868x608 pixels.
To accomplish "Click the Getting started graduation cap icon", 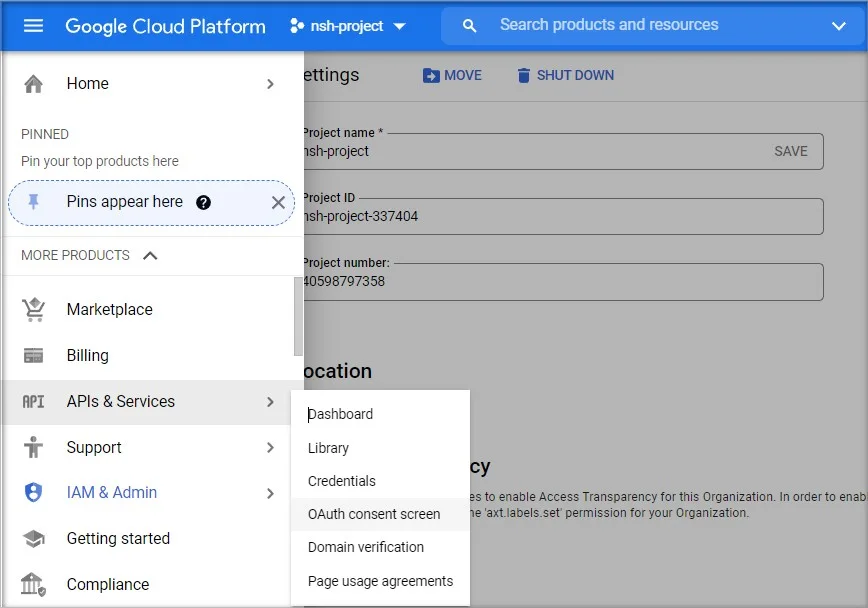I will (x=33, y=539).
